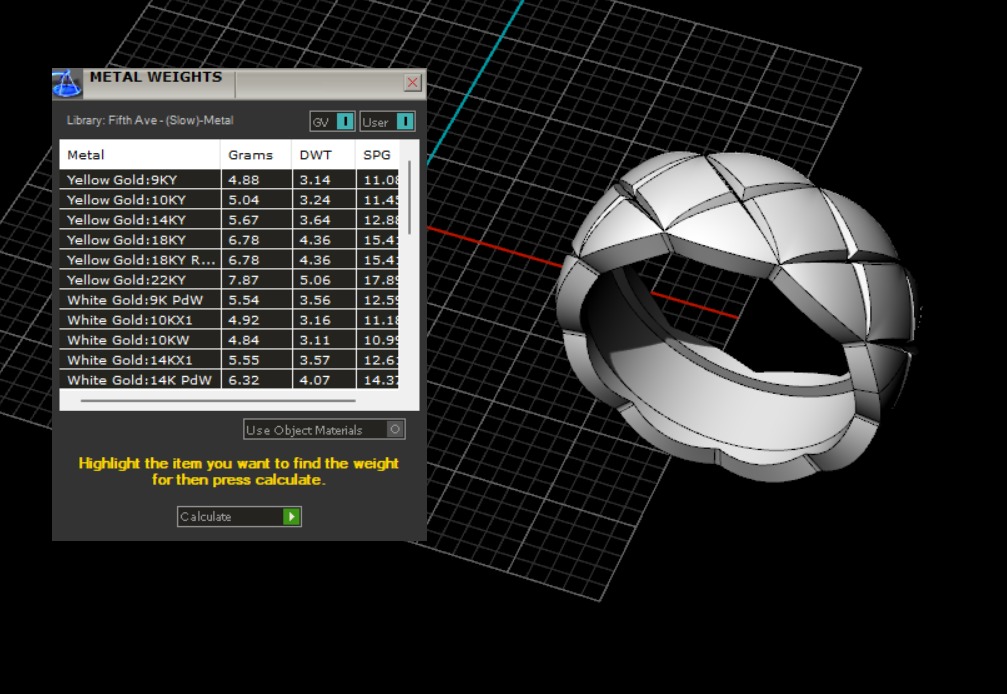Click the green Calculate arrow icon

click(x=292, y=517)
